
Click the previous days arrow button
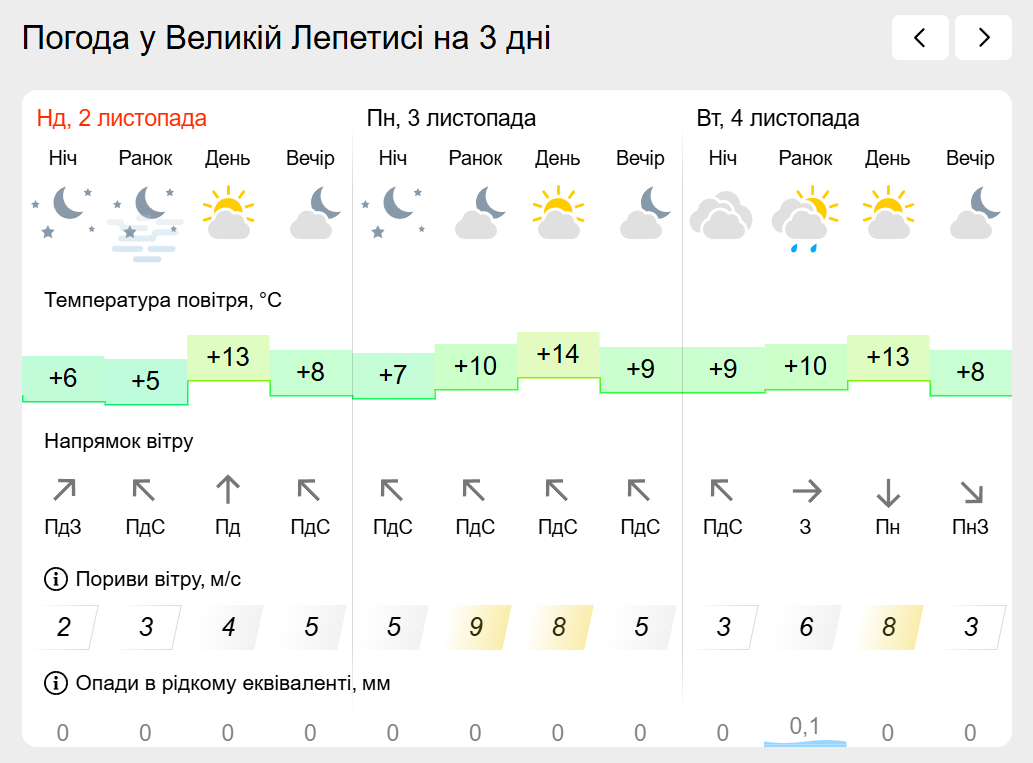920,38
